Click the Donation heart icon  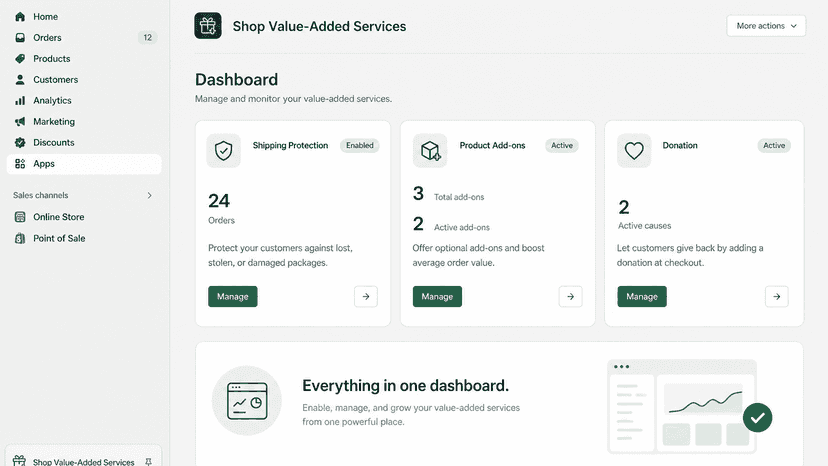click(x=634, y=151)
